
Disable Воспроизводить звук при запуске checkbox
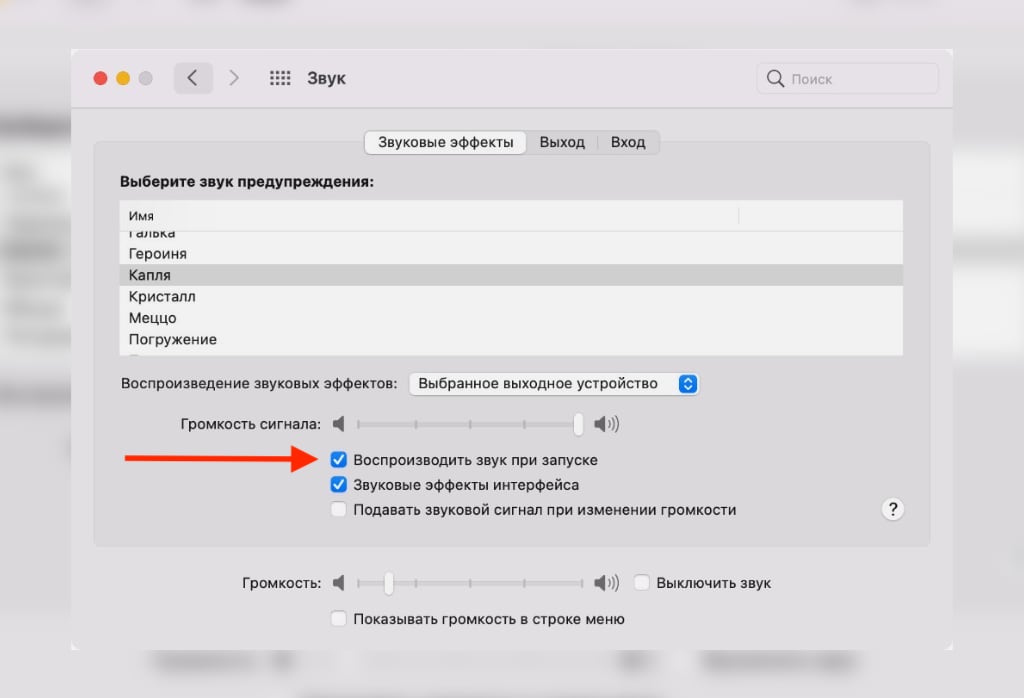pyautogui.click(x=338, y=460)
